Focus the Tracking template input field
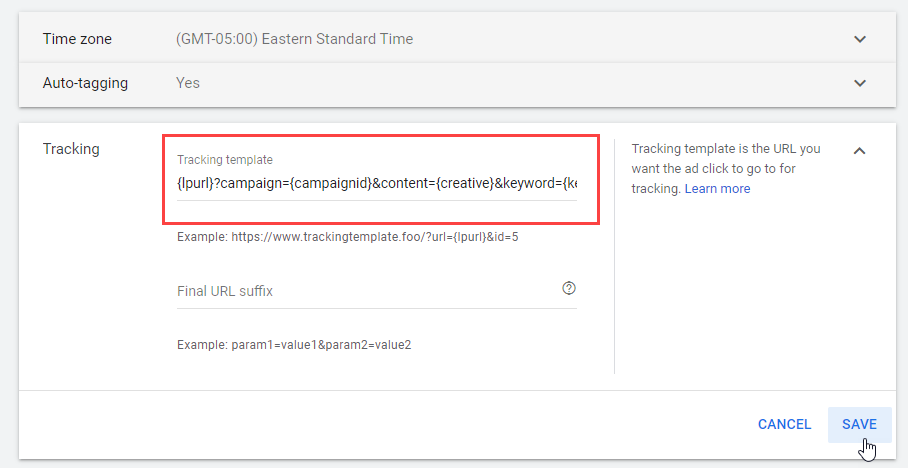908x468 pixels. 377,184
